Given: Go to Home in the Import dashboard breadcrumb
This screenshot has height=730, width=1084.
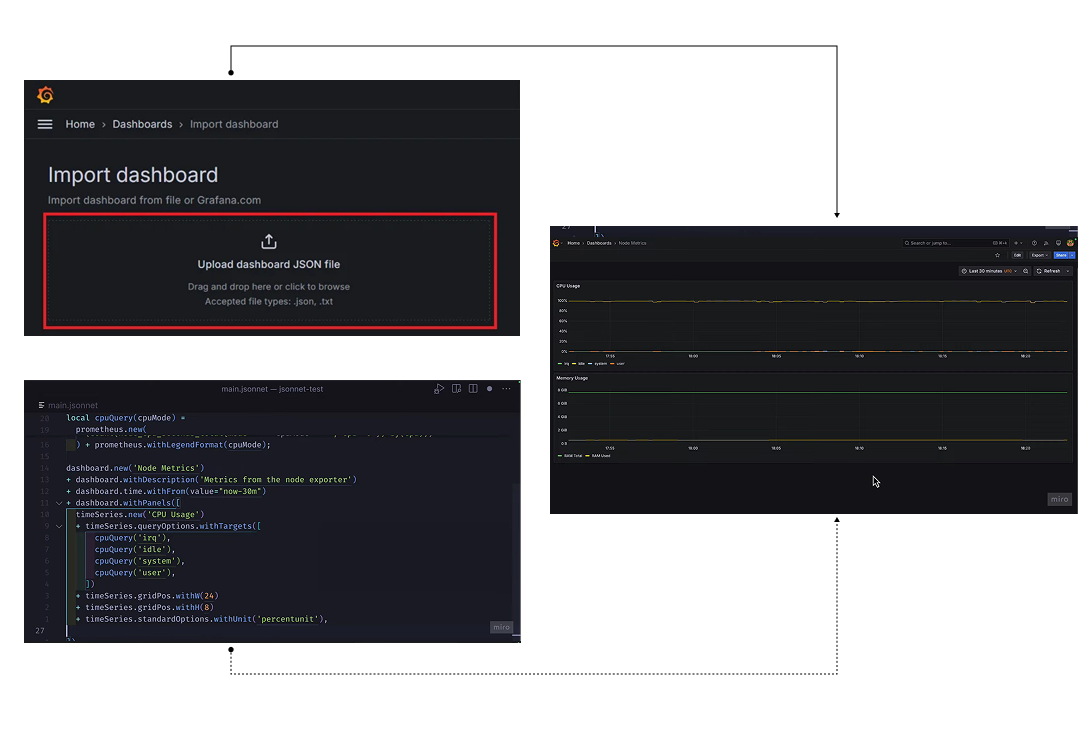Looking at the screenshot, I should pos(80,124).
